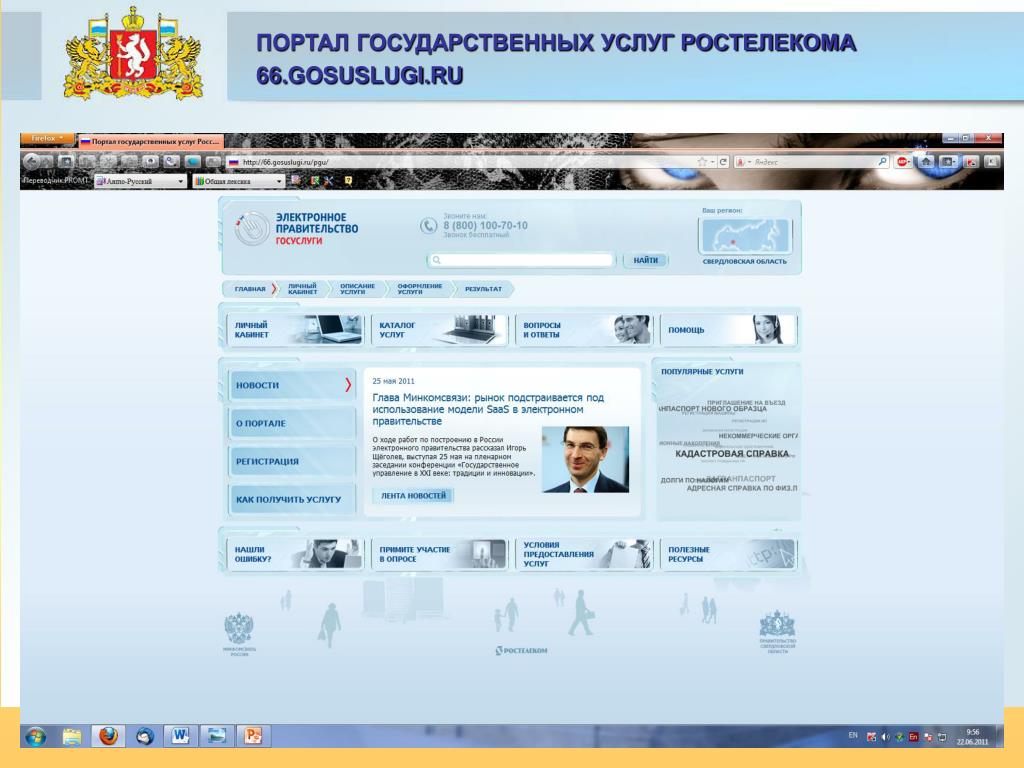Click the НАЙТИ search button
The width and height of the screenshot is (1024, 768).
(645, 260)
